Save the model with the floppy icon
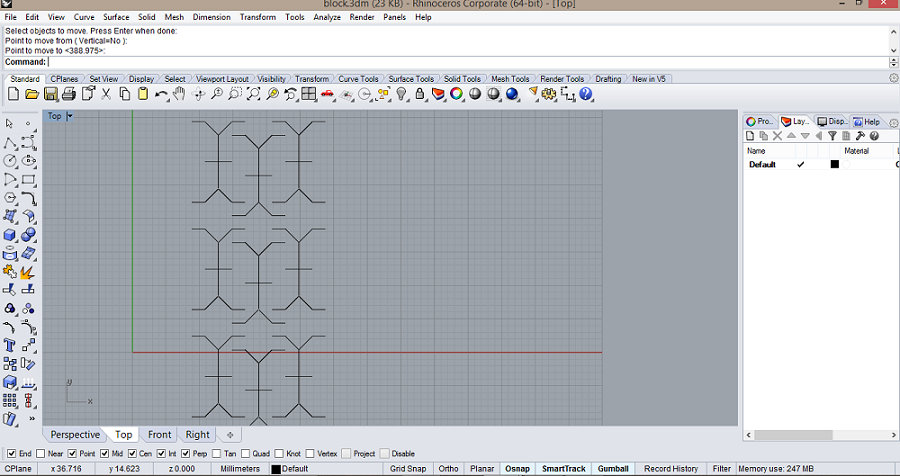 (x=51, y=94)
